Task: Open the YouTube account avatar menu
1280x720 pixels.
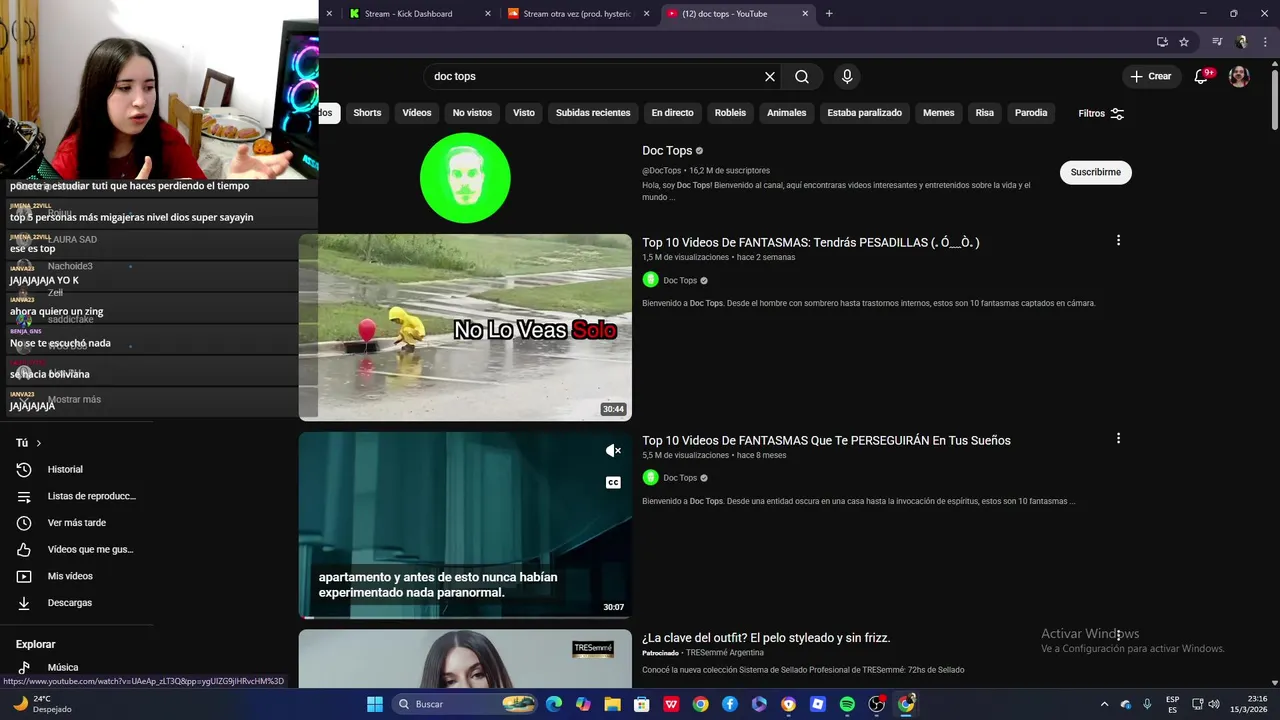Action: (x=1239, y=77)
